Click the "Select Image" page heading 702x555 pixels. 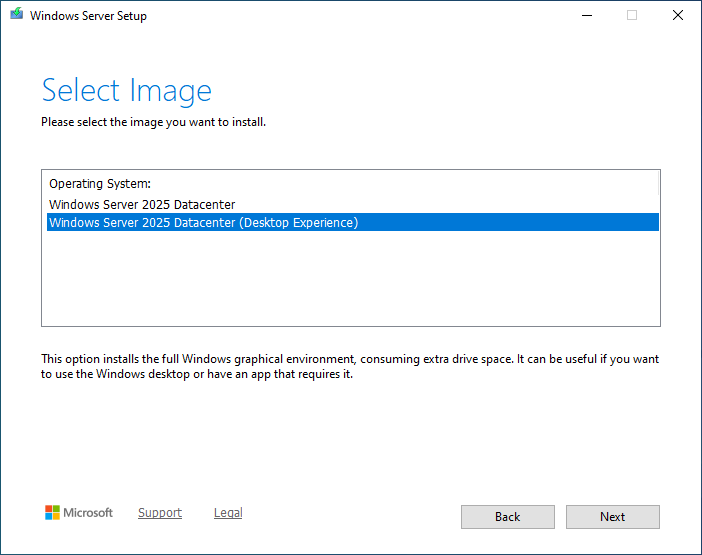point(126,90)
